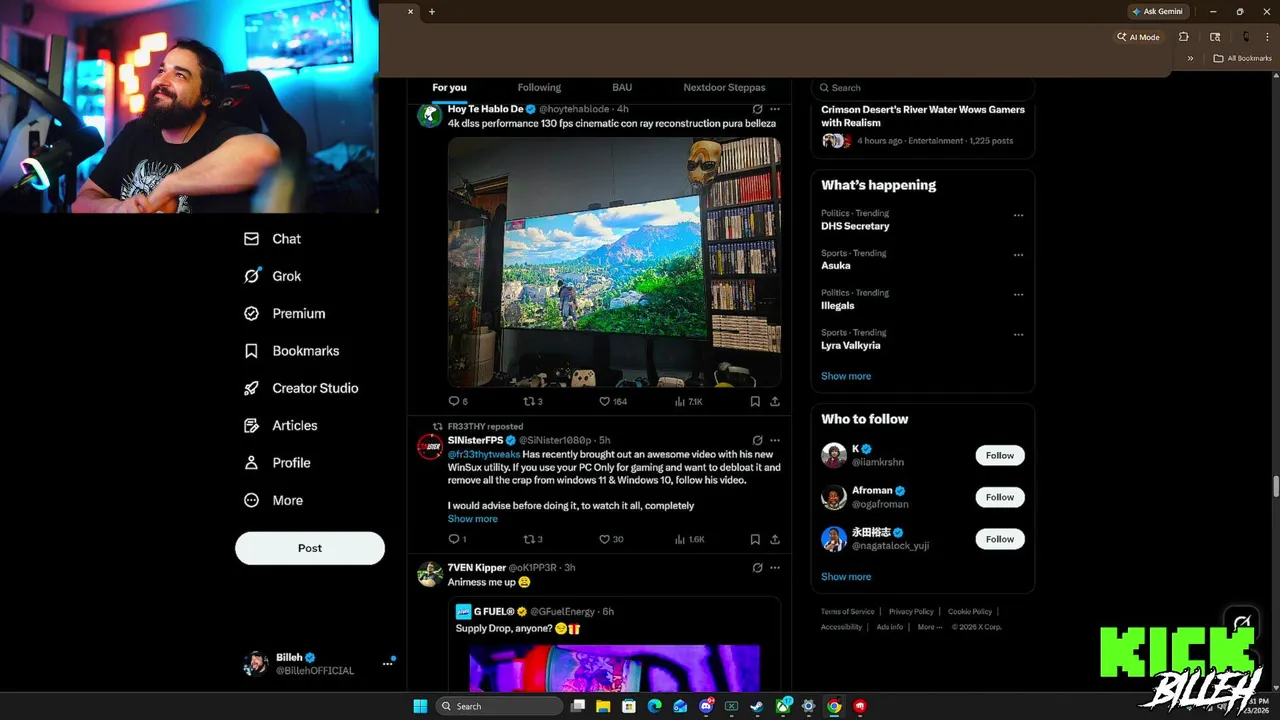Share the SINisterFPS post

[774, 539]
